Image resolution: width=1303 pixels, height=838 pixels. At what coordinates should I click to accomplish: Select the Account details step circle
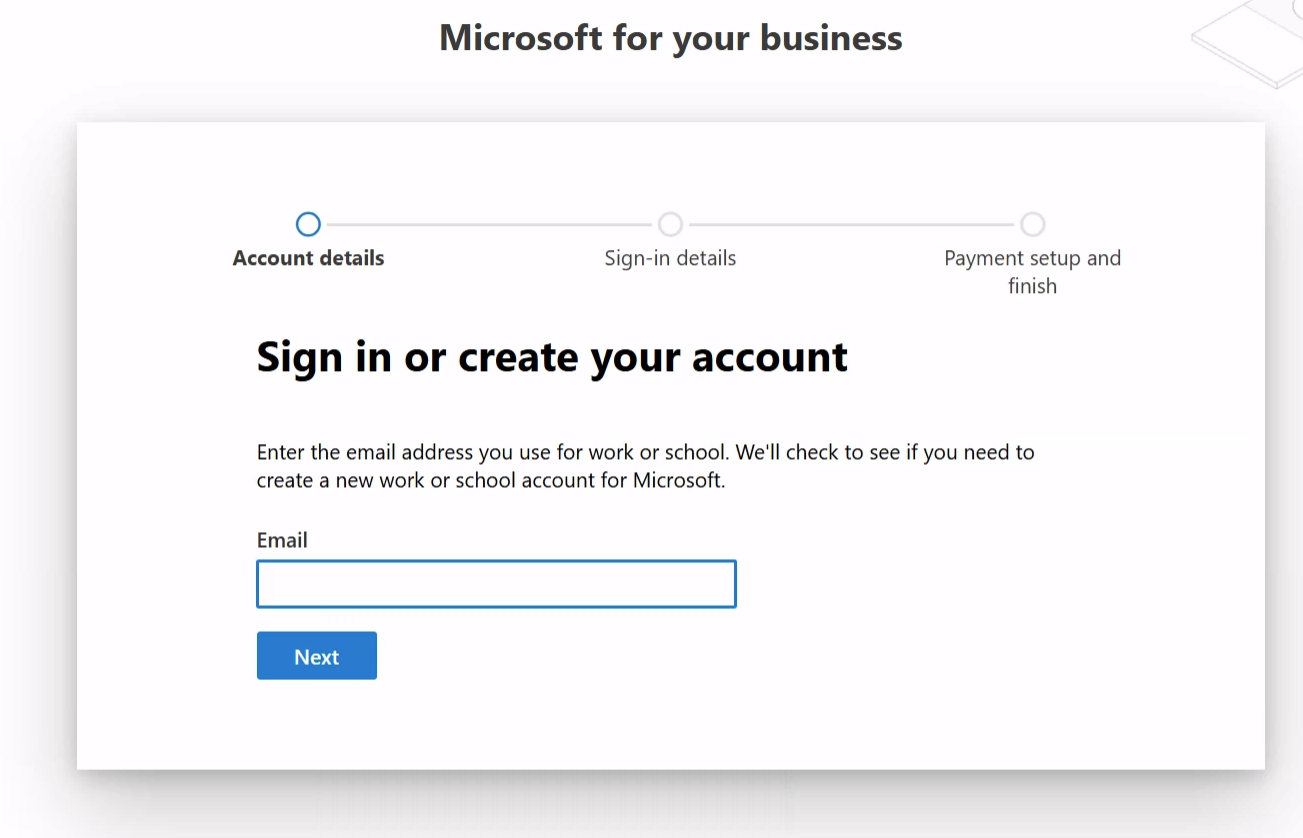click(x=309, y=224)
